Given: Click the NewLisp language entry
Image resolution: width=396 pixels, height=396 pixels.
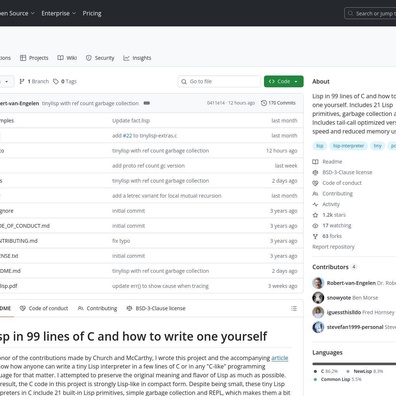Looking at the screenshot, I should tap(365, 371).
